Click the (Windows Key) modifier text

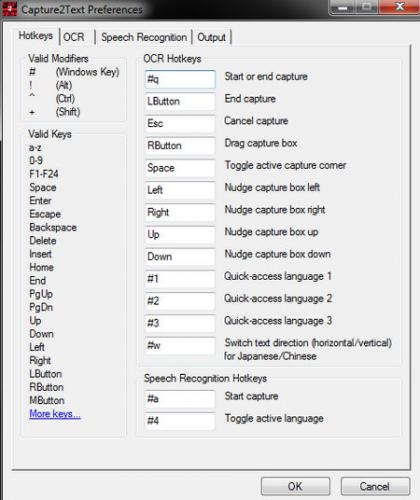pyautogui.click(x=87, y=72)
